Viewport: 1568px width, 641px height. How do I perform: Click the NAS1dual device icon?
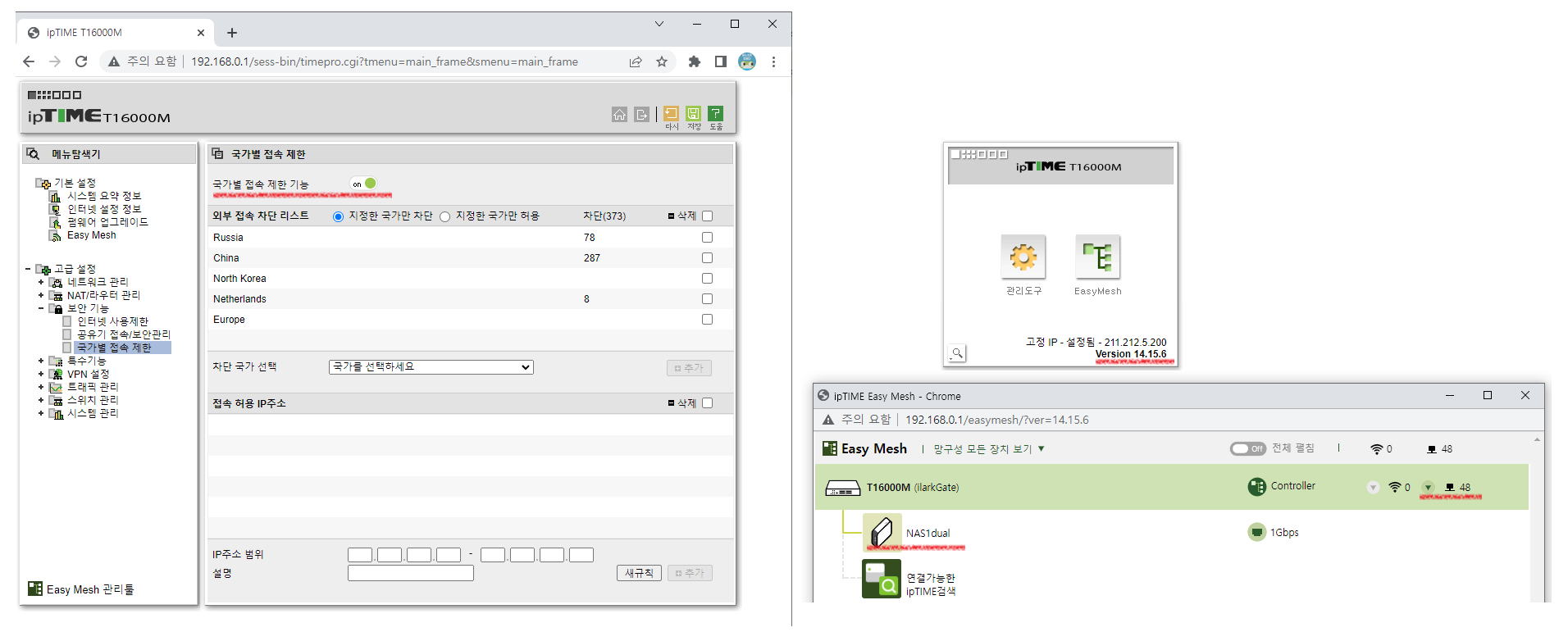(882, 533)
